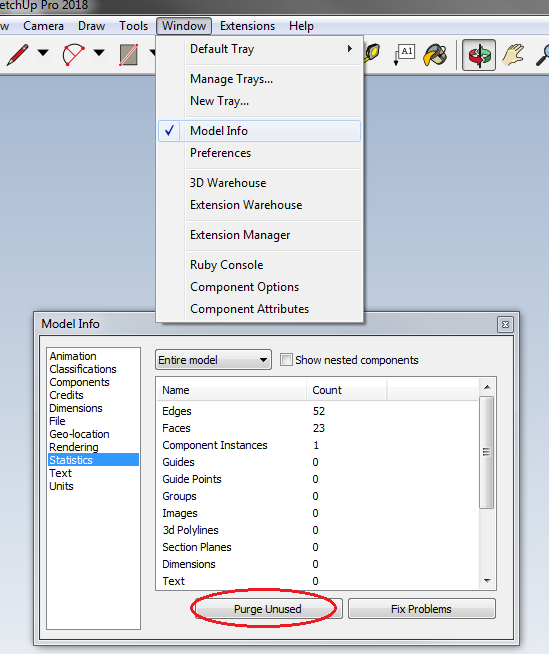
Task: Open the Help menu
Action: pos(301,26)
